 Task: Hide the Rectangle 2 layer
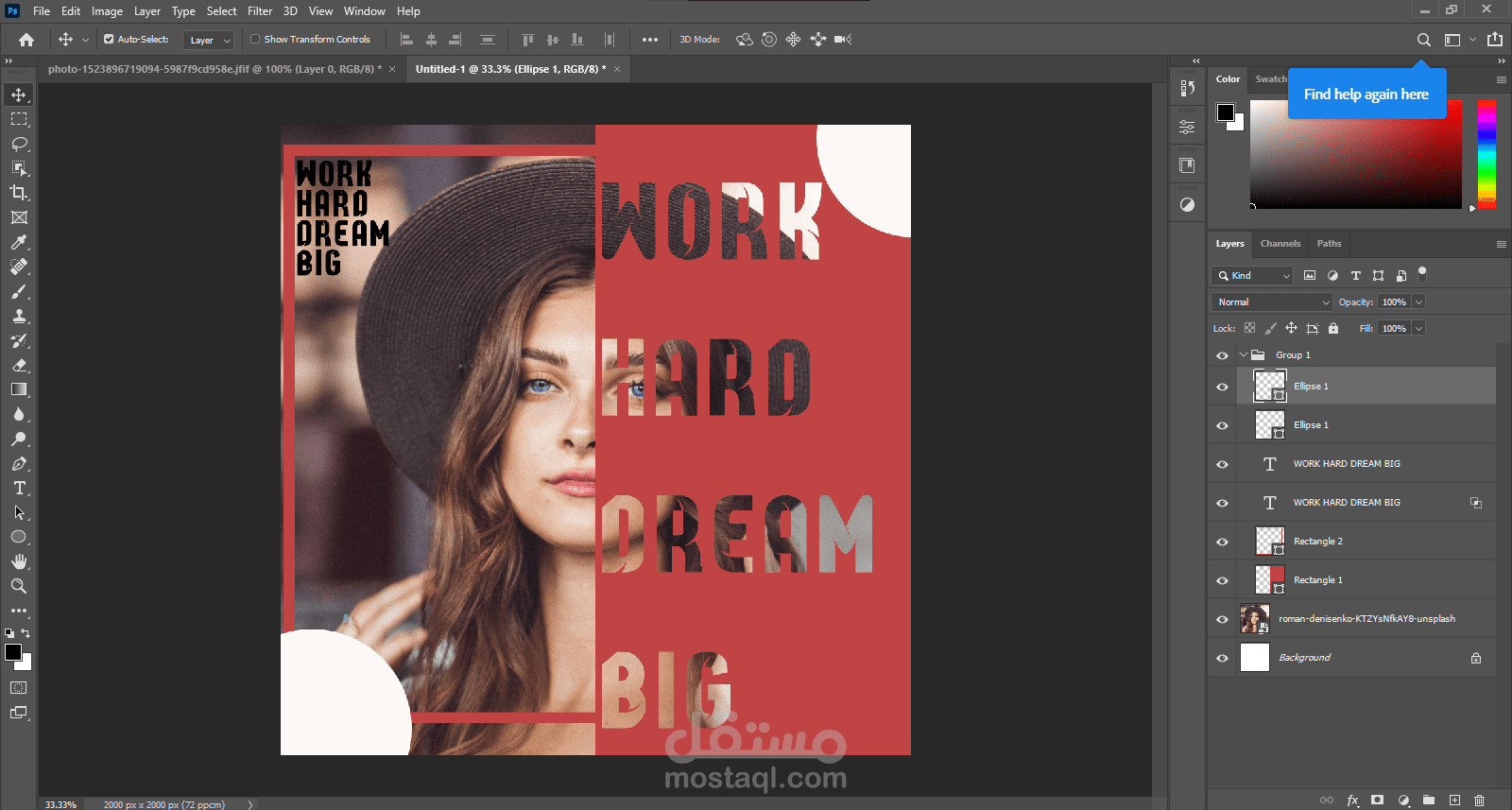click(x=1222, y=542)
